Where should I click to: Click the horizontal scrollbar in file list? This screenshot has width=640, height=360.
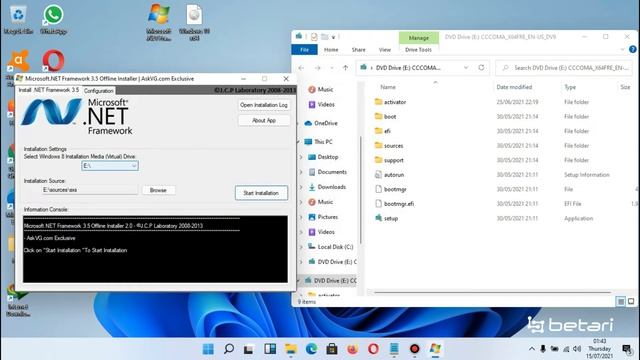coord(492,292)
